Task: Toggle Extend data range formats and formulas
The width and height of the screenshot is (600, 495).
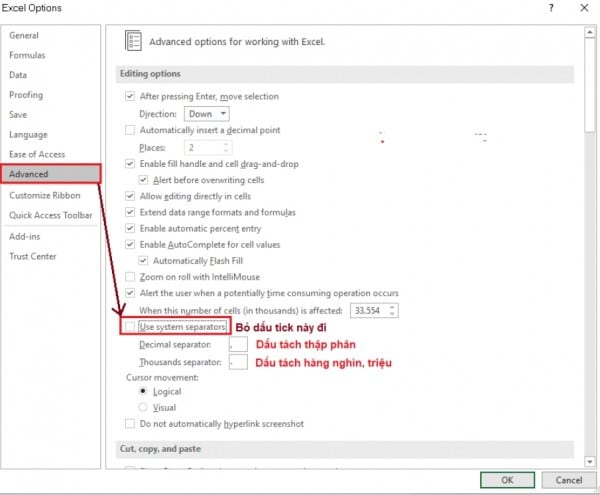Action: pyautogui.click(x=130, y=212)
